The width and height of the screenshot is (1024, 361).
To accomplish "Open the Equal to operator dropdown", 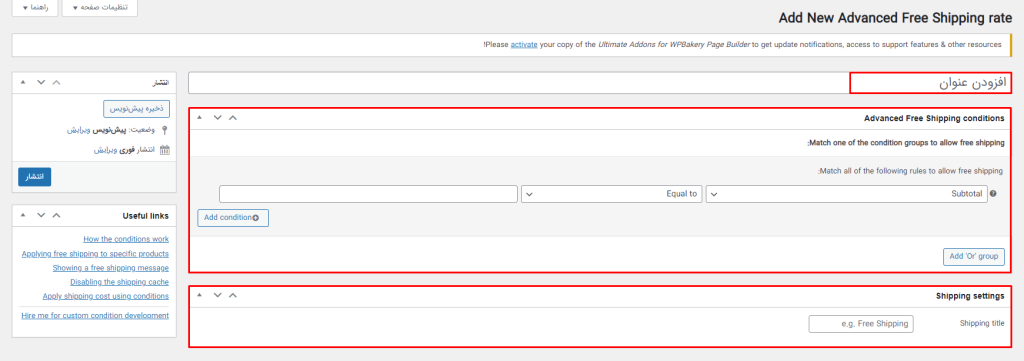I will [x=612, y=194].
